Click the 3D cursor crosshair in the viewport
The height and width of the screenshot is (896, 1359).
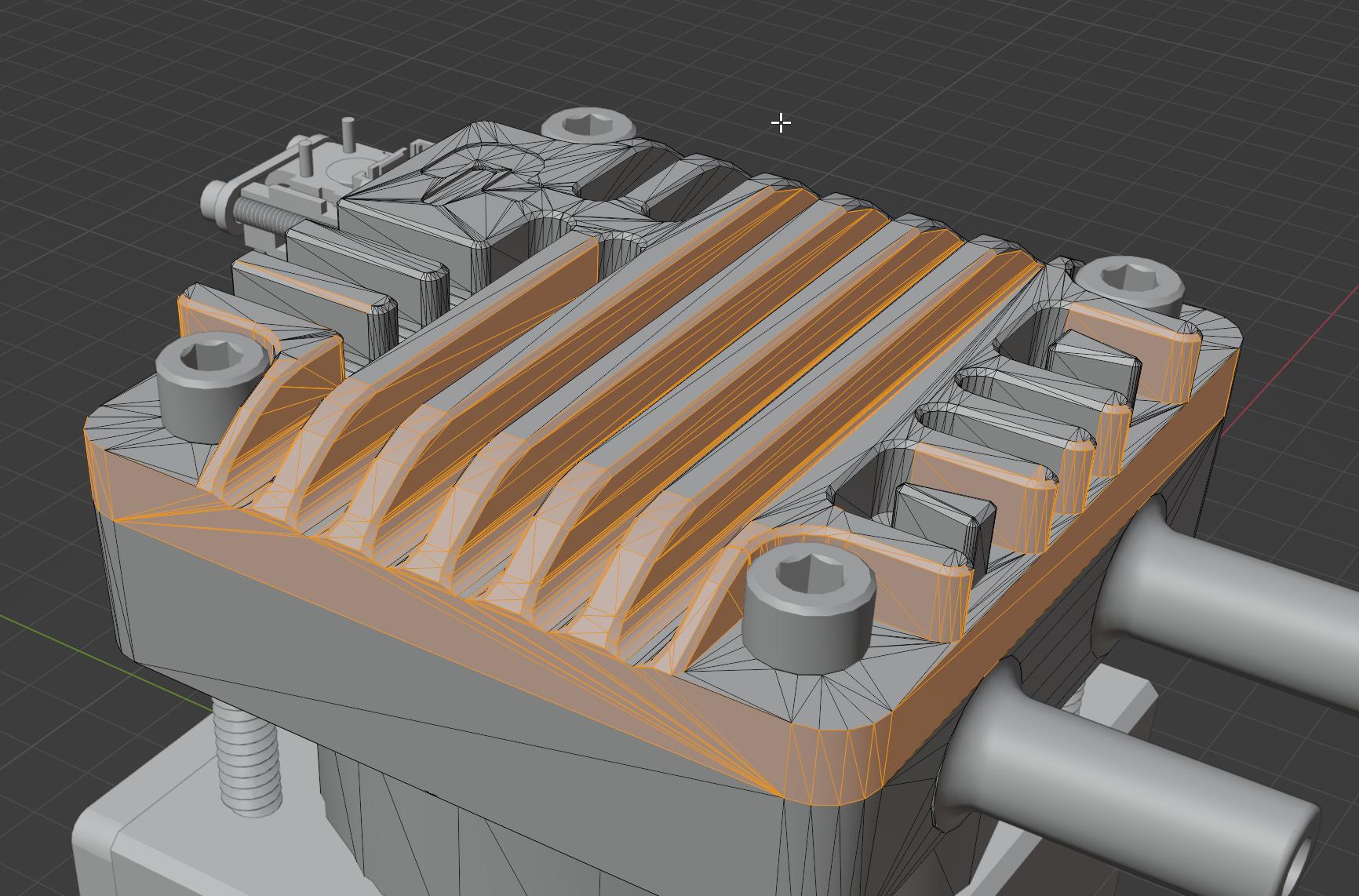[x=781, y=123]
